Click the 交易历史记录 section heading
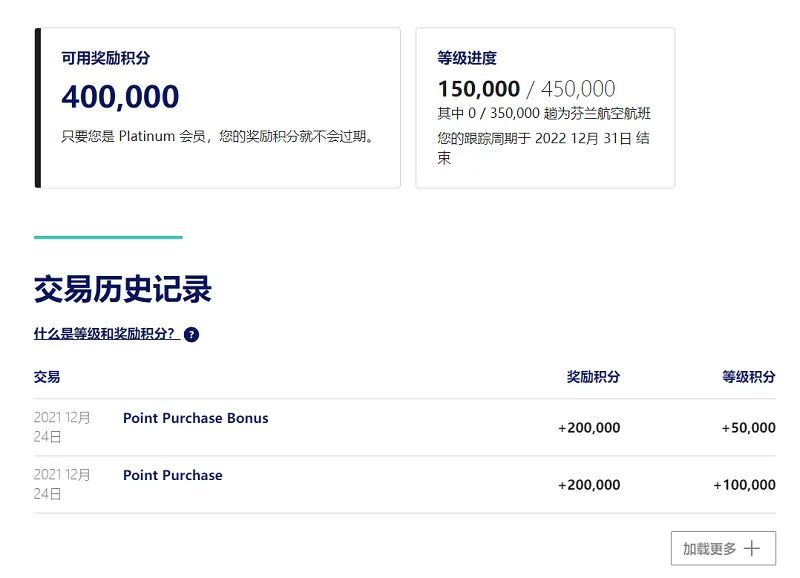This screenshot has height=578, width=800. 123,290
